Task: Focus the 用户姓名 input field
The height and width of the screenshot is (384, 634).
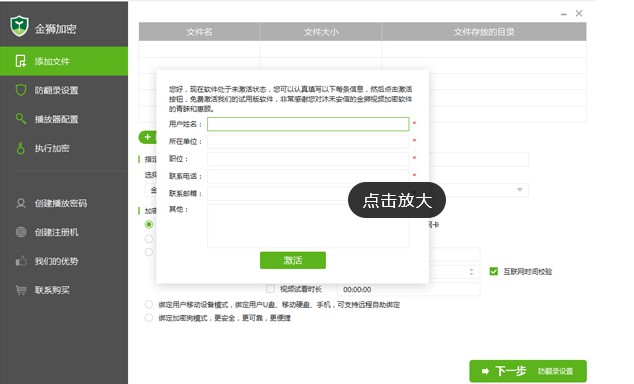Action: (x=308, y=124)
